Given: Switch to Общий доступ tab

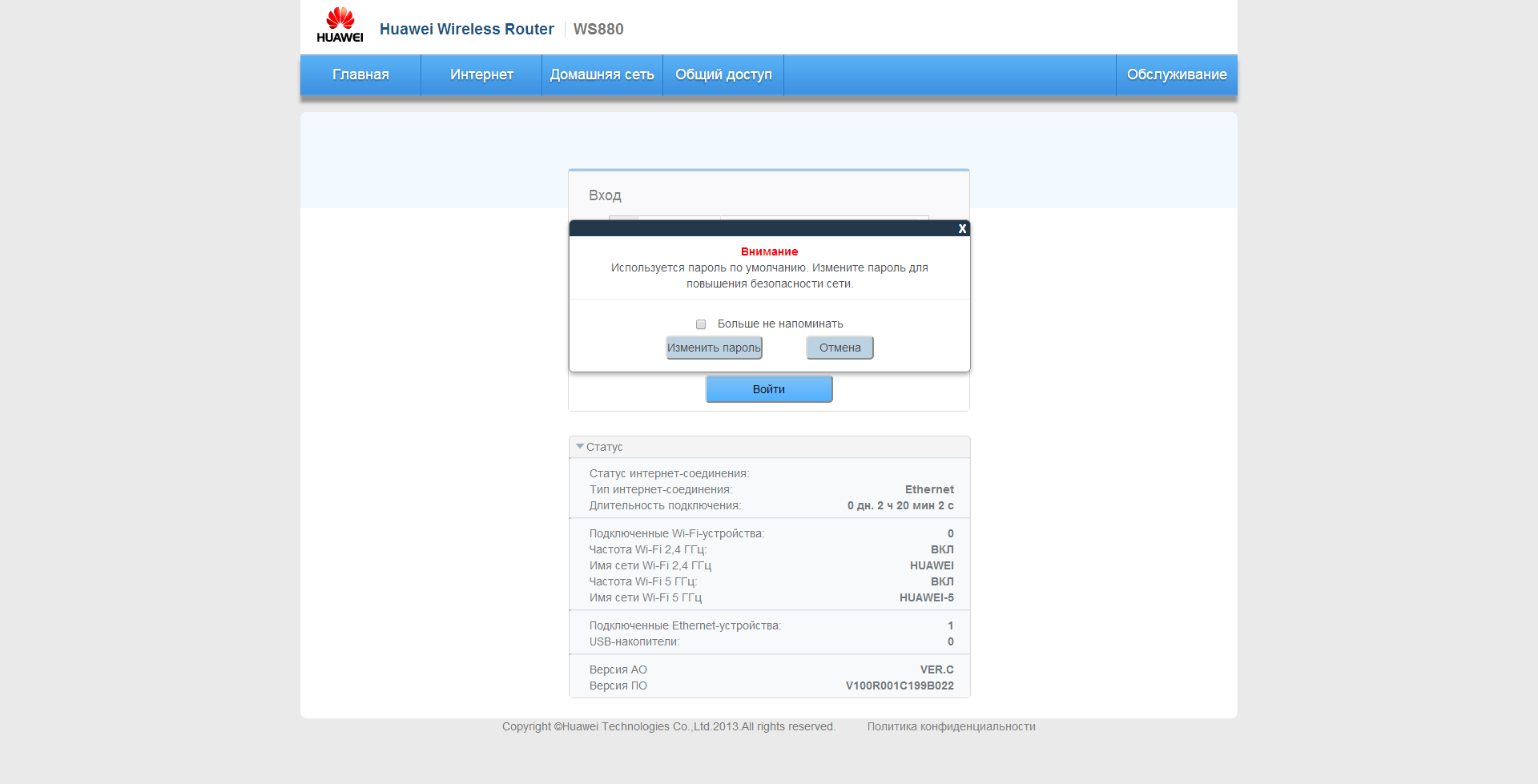Looking at the screenshot, I should point(723,74).
